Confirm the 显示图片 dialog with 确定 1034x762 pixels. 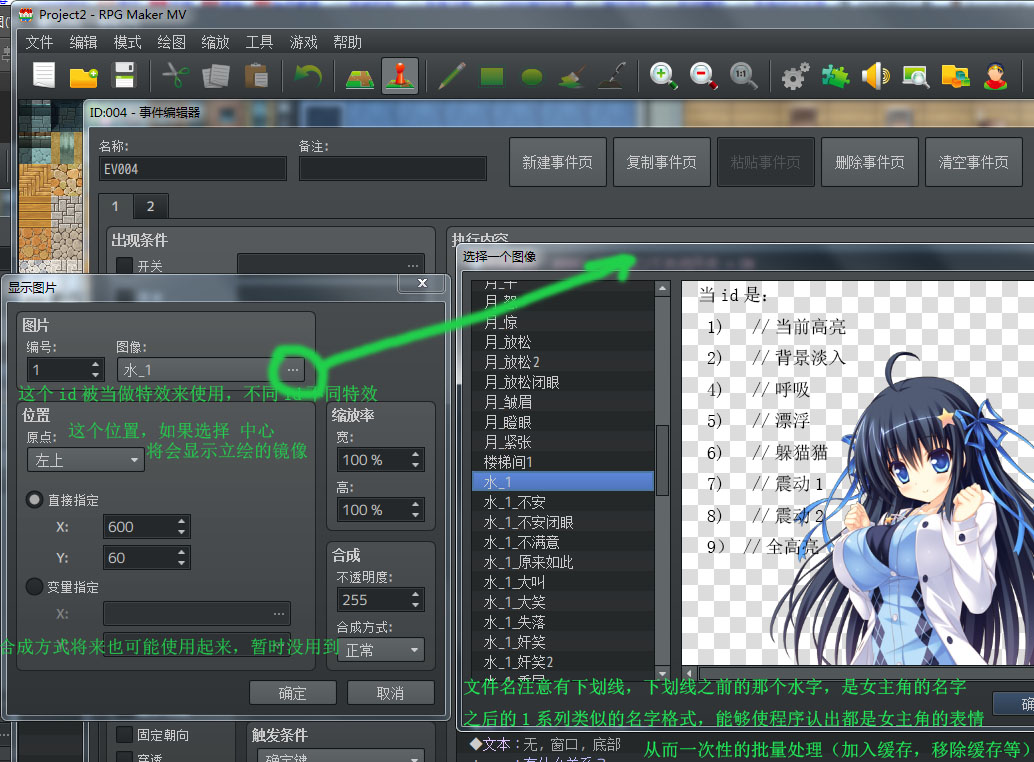tap(293, 693)
